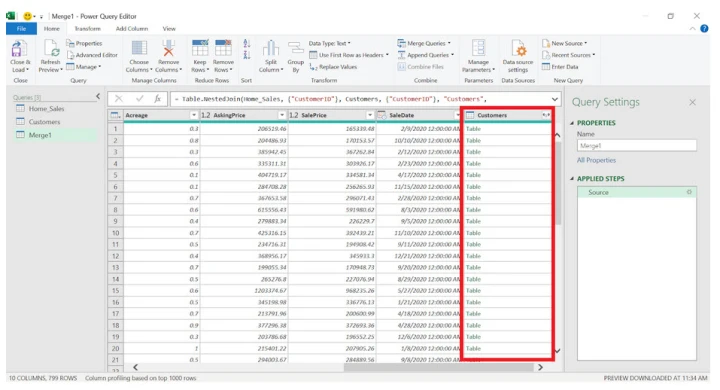The height and width of the screenshot is (390, 720).
Task: Close the Query Settings pane
Action: pos(692,102)
